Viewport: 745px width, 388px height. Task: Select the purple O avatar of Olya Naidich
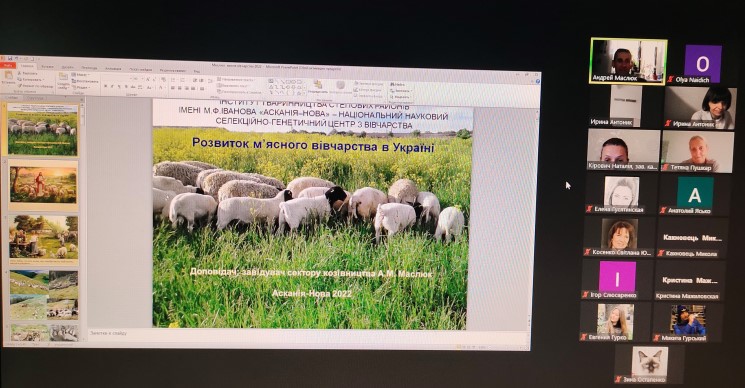(703, 63)
